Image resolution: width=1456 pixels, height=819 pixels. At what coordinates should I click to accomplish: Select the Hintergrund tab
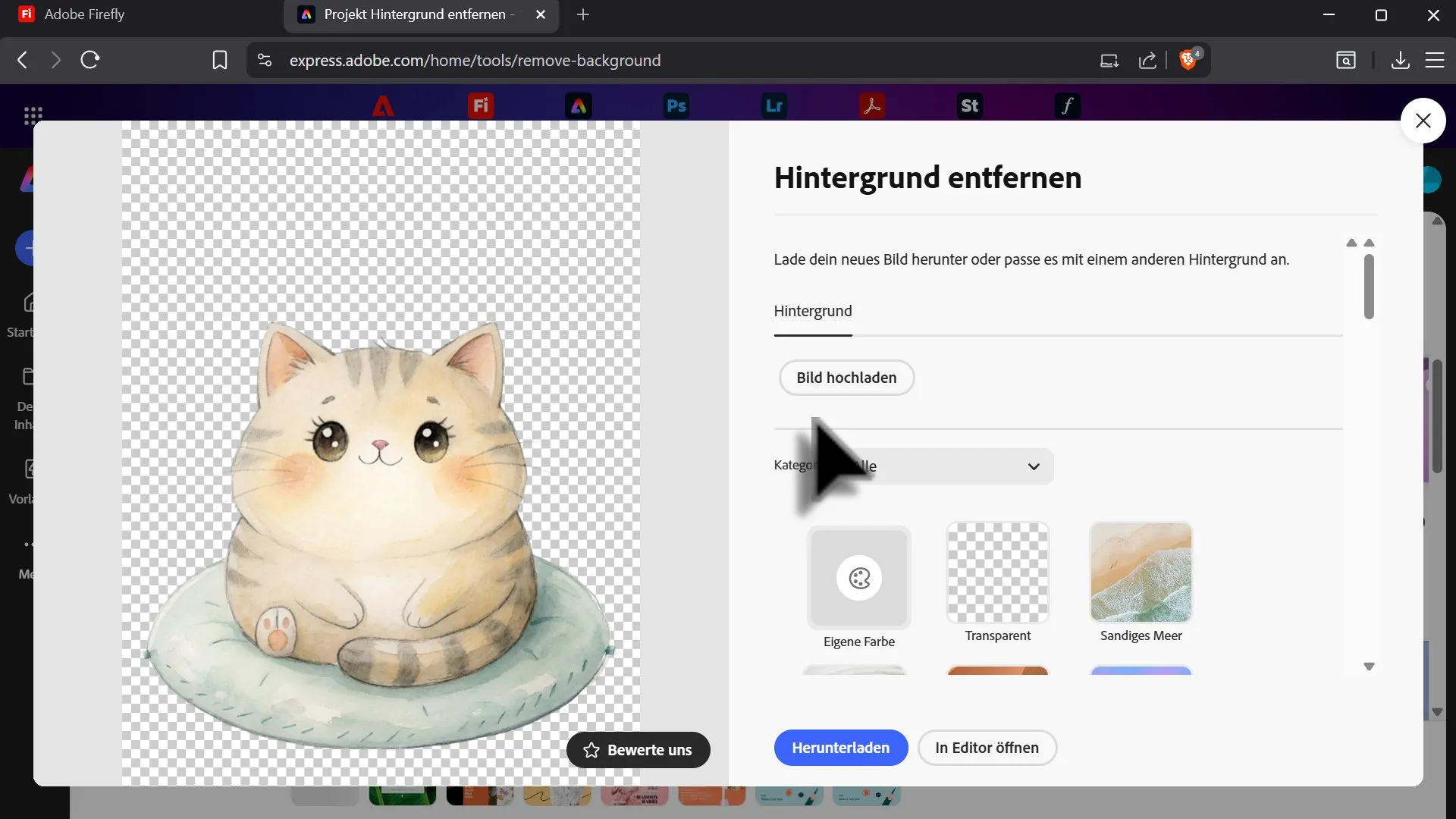pos(812,311)
